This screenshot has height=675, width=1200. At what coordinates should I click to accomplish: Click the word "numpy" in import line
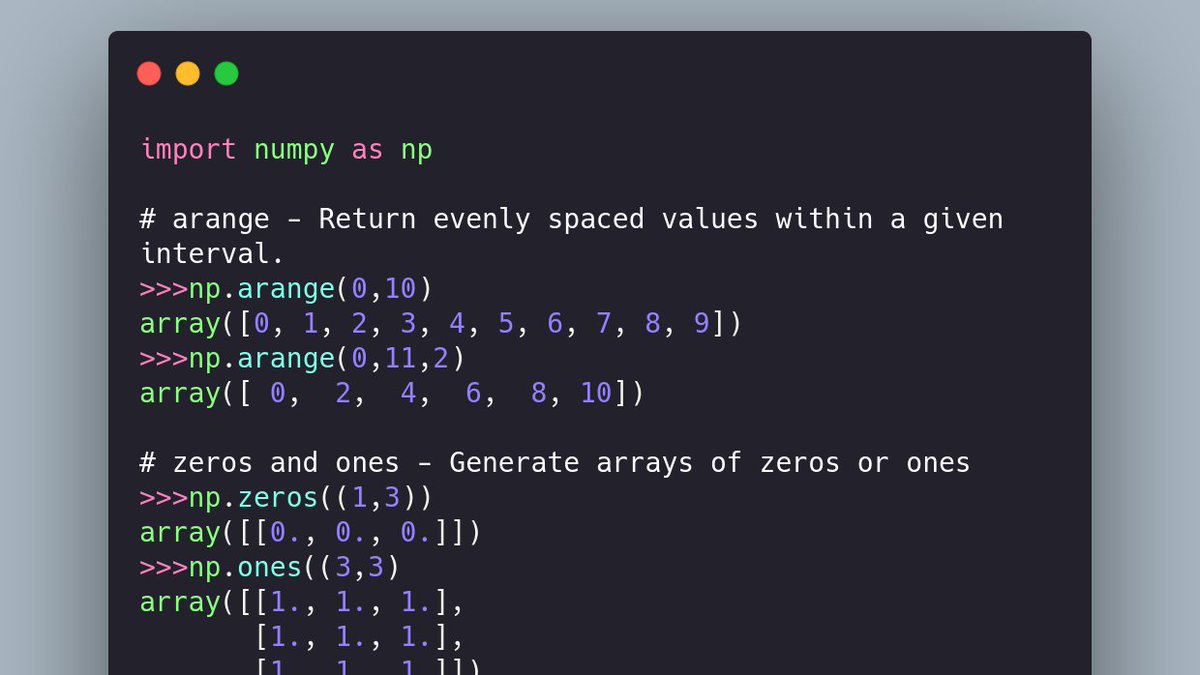pos(294,152)
